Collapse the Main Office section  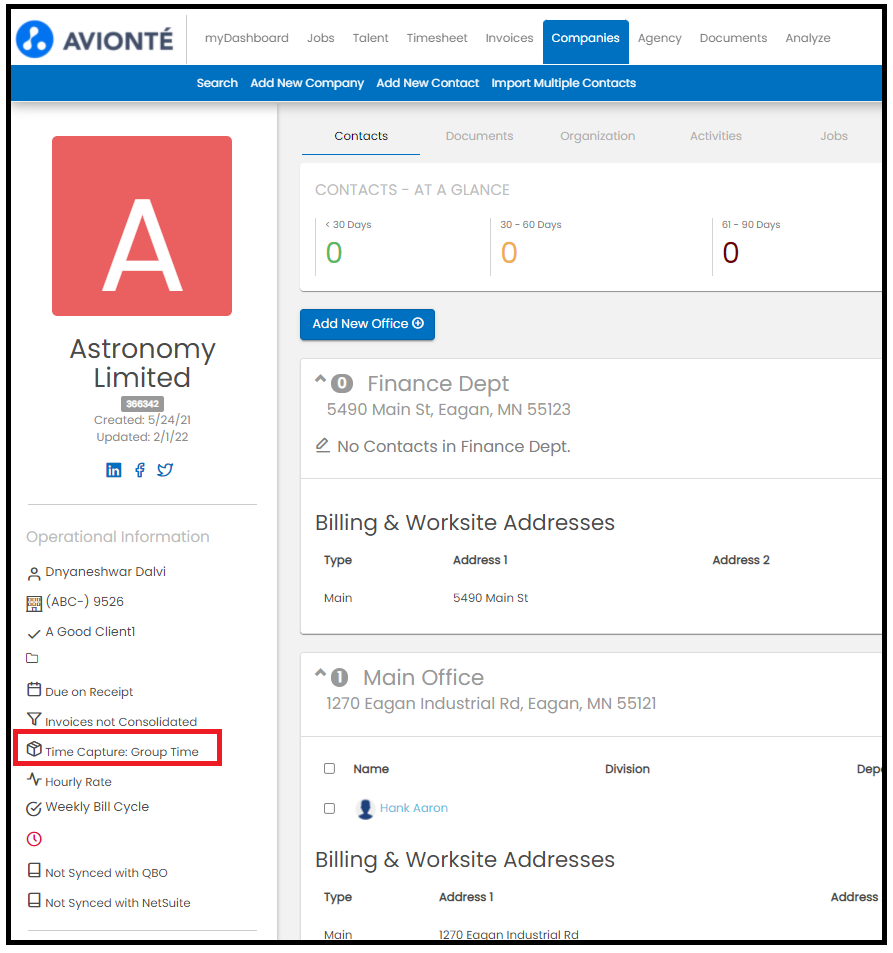coord(320,673)
